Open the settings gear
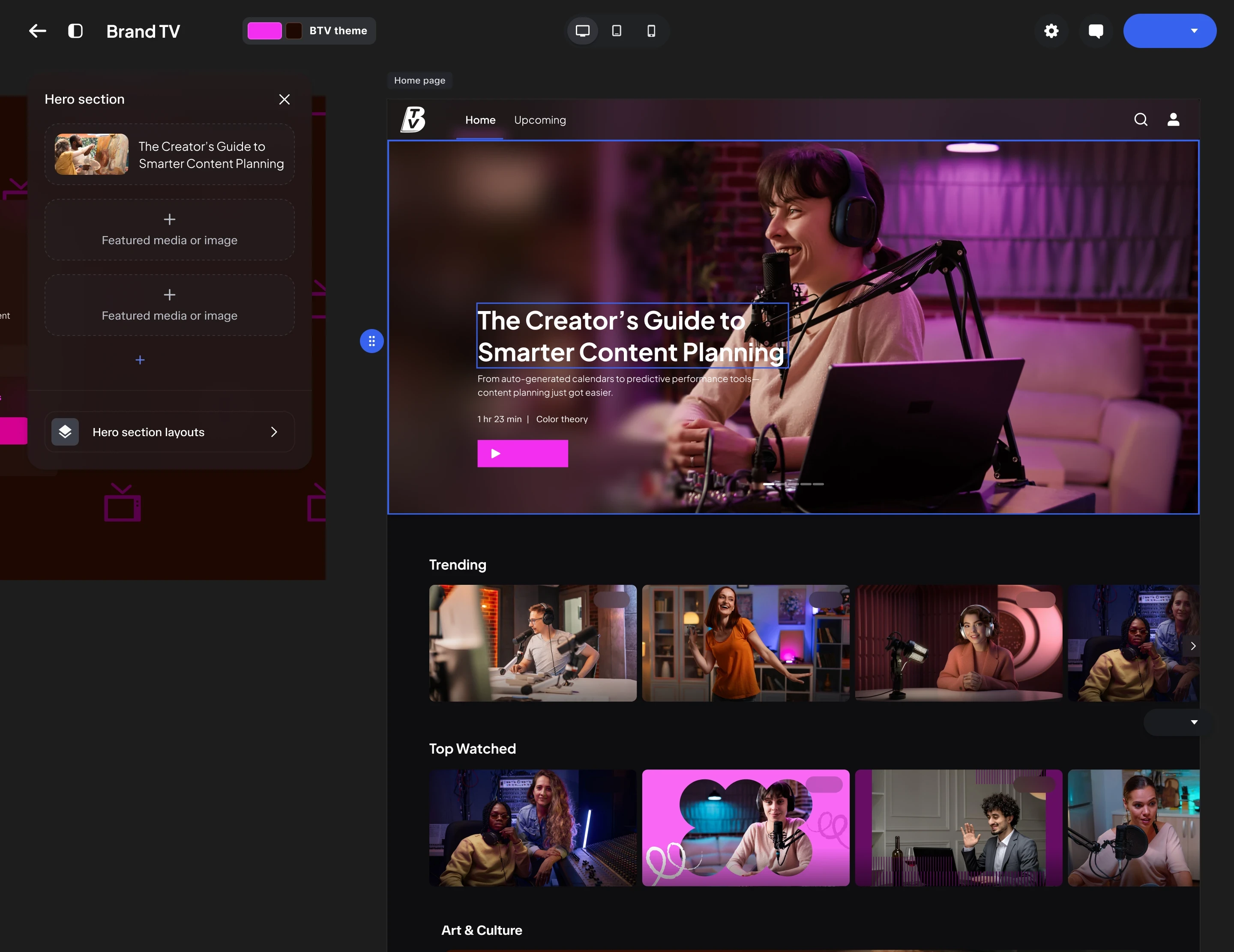1234x952 pixels. [x=1051, y=31]
